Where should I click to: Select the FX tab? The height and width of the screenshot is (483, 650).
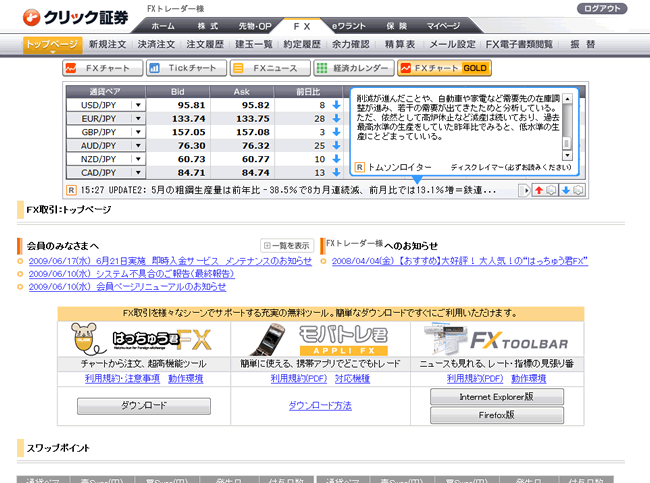pos(302,26)
